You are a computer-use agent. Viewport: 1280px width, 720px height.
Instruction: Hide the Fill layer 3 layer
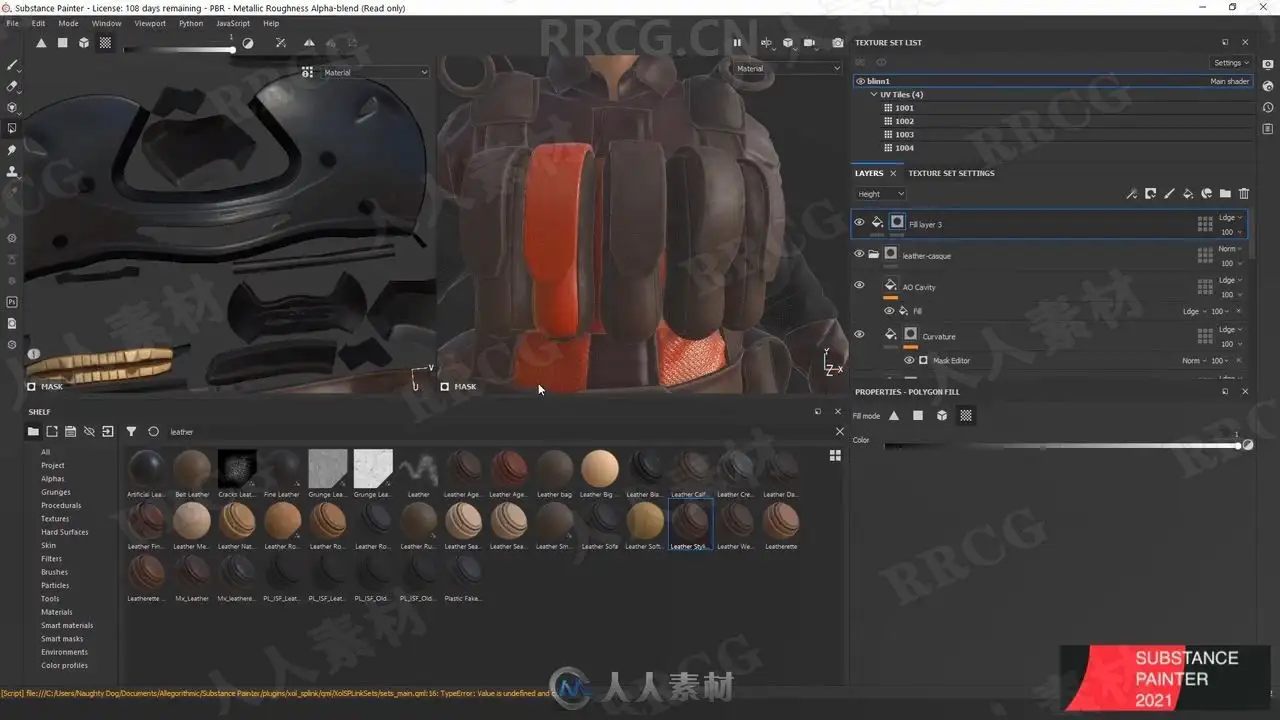point(858,223)
